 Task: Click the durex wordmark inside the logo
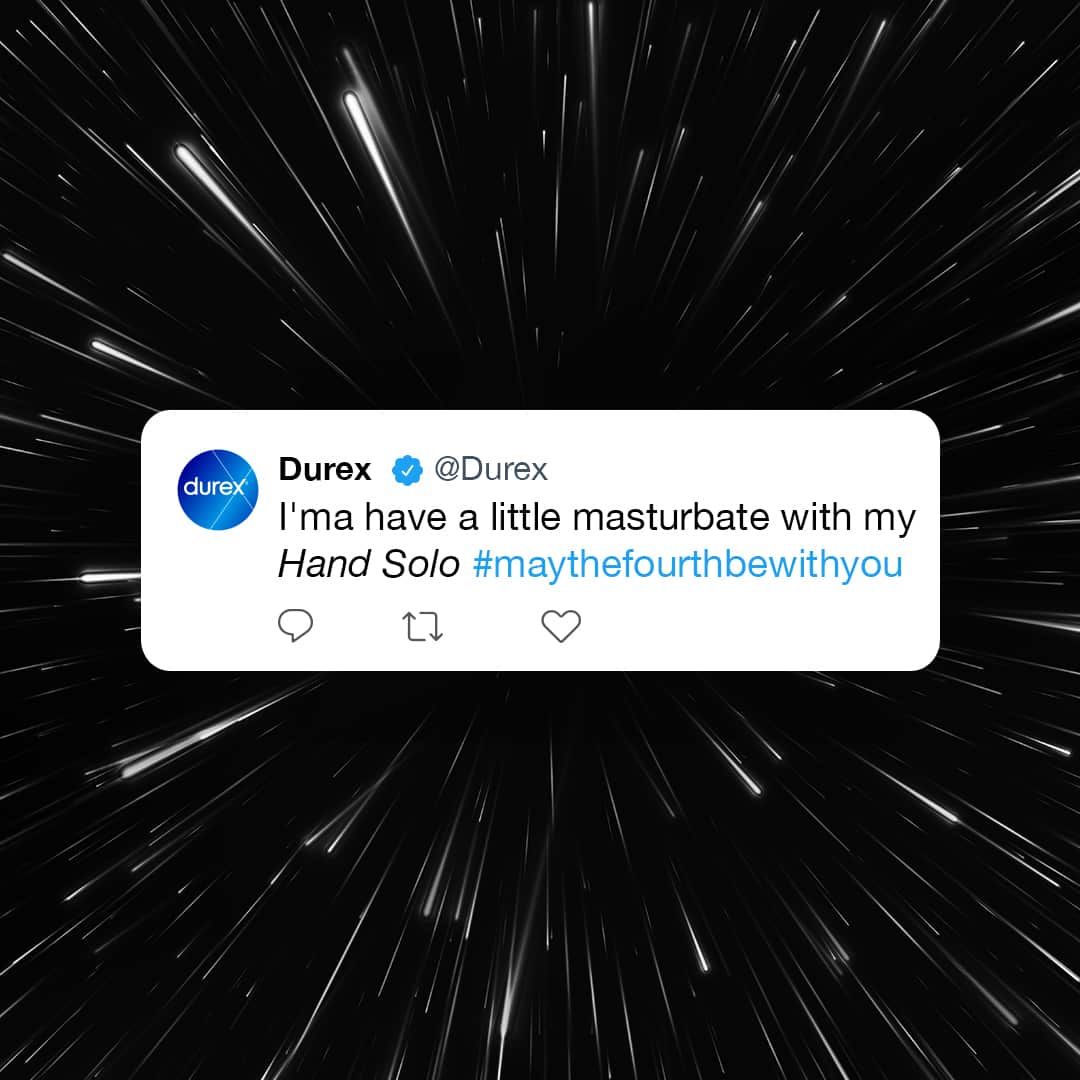click(x=216, y=487)
